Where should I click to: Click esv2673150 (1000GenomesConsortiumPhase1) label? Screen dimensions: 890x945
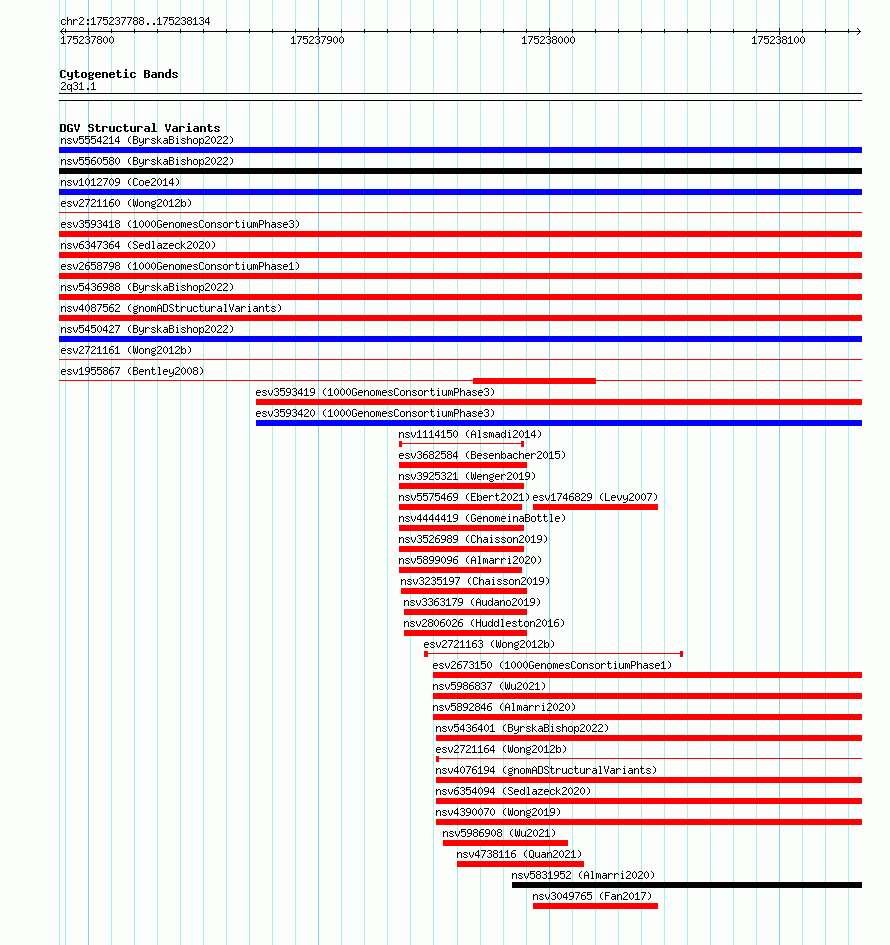tap(552, 665)
